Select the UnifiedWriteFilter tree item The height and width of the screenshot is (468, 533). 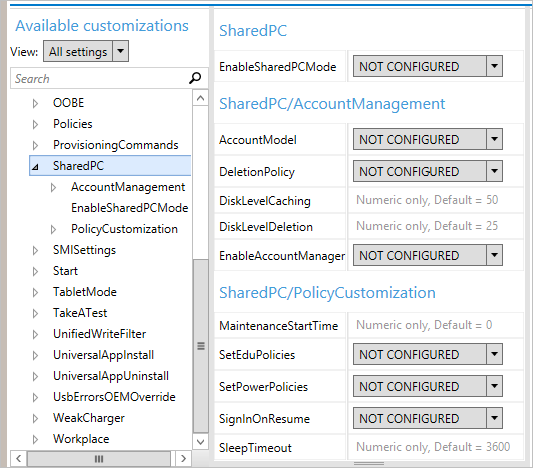click(99, 334)
